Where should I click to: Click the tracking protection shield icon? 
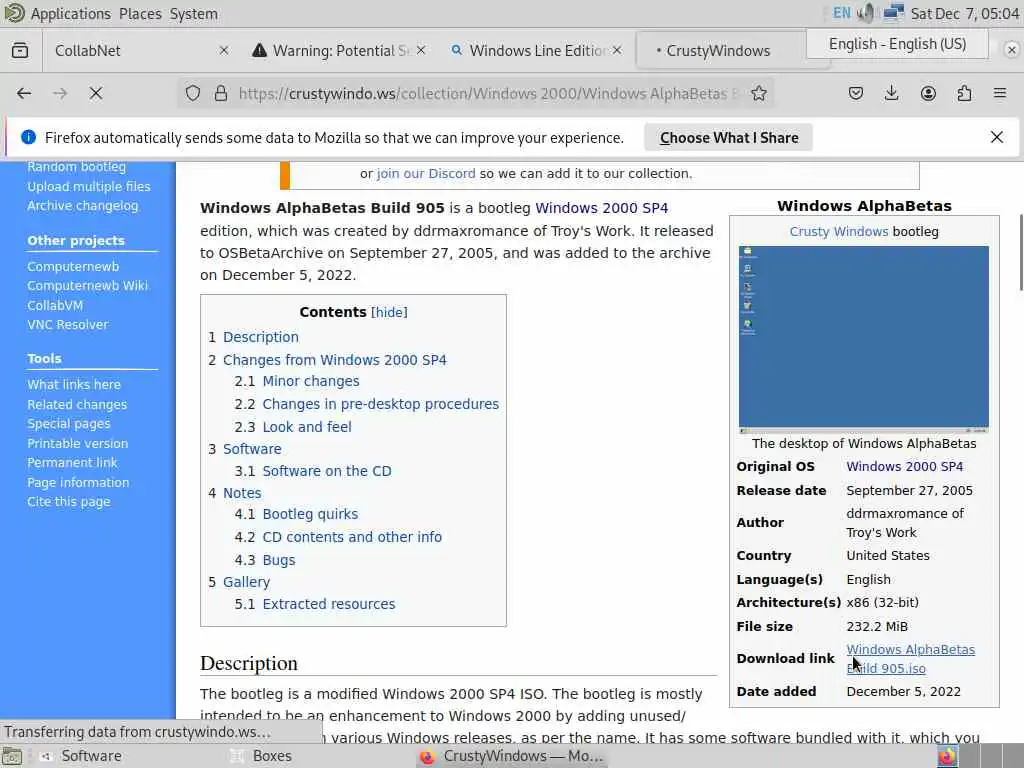[x=193, y=93]
